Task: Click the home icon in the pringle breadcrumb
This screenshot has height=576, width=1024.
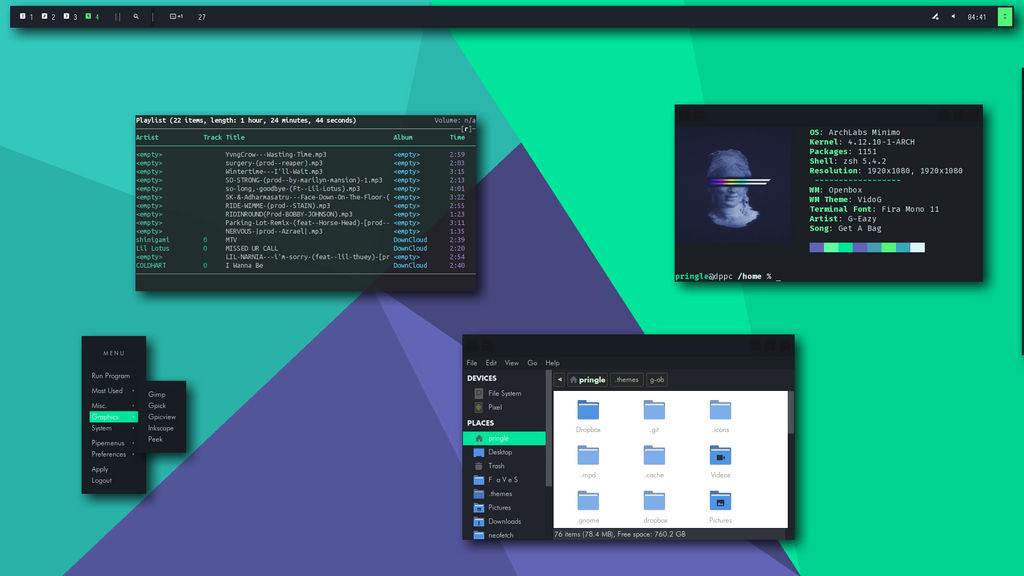Action: point(574,380)
